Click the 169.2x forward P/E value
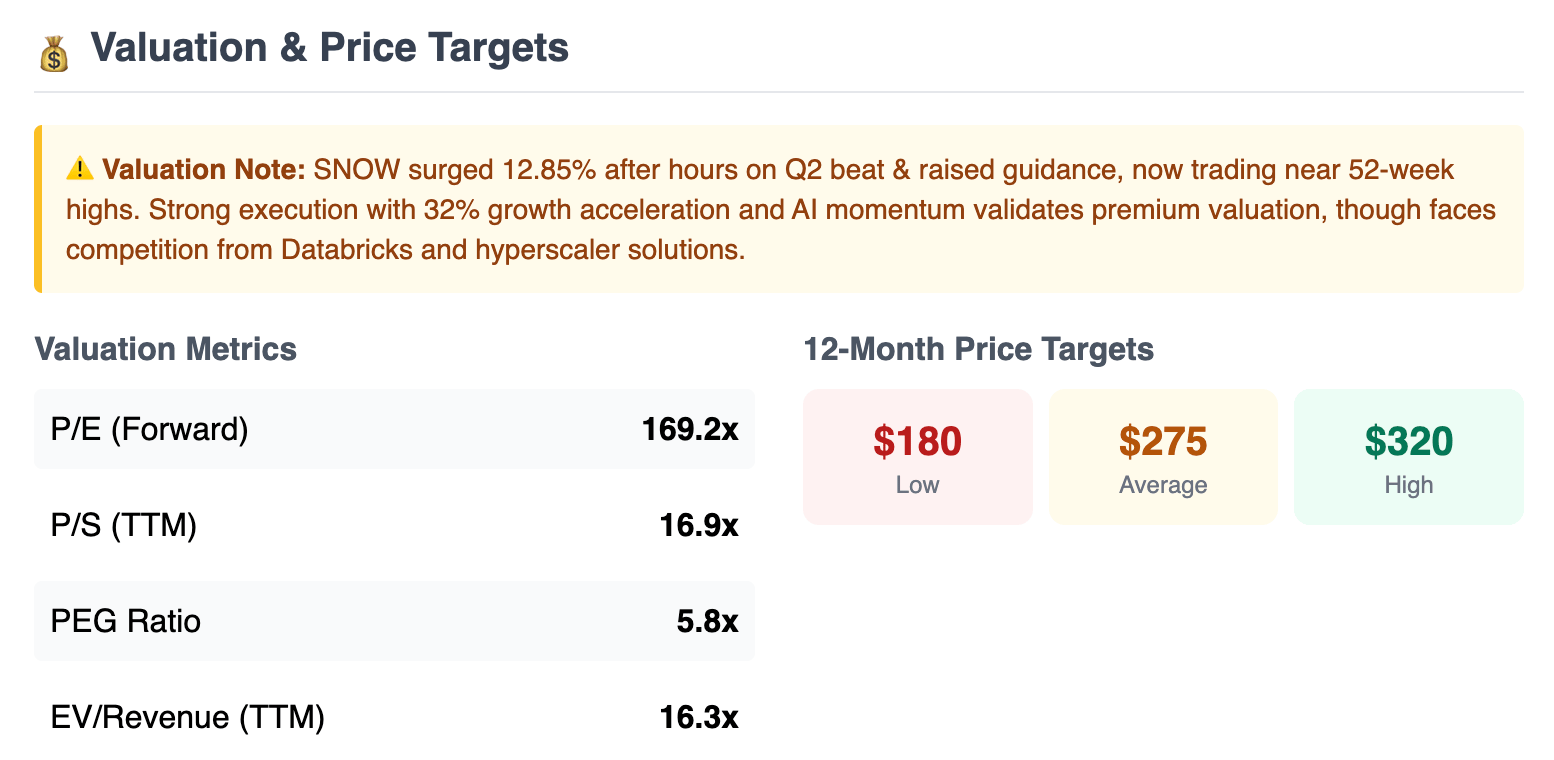The width and height of the screenshot is (1554, 760). click(x=690, y=430)
